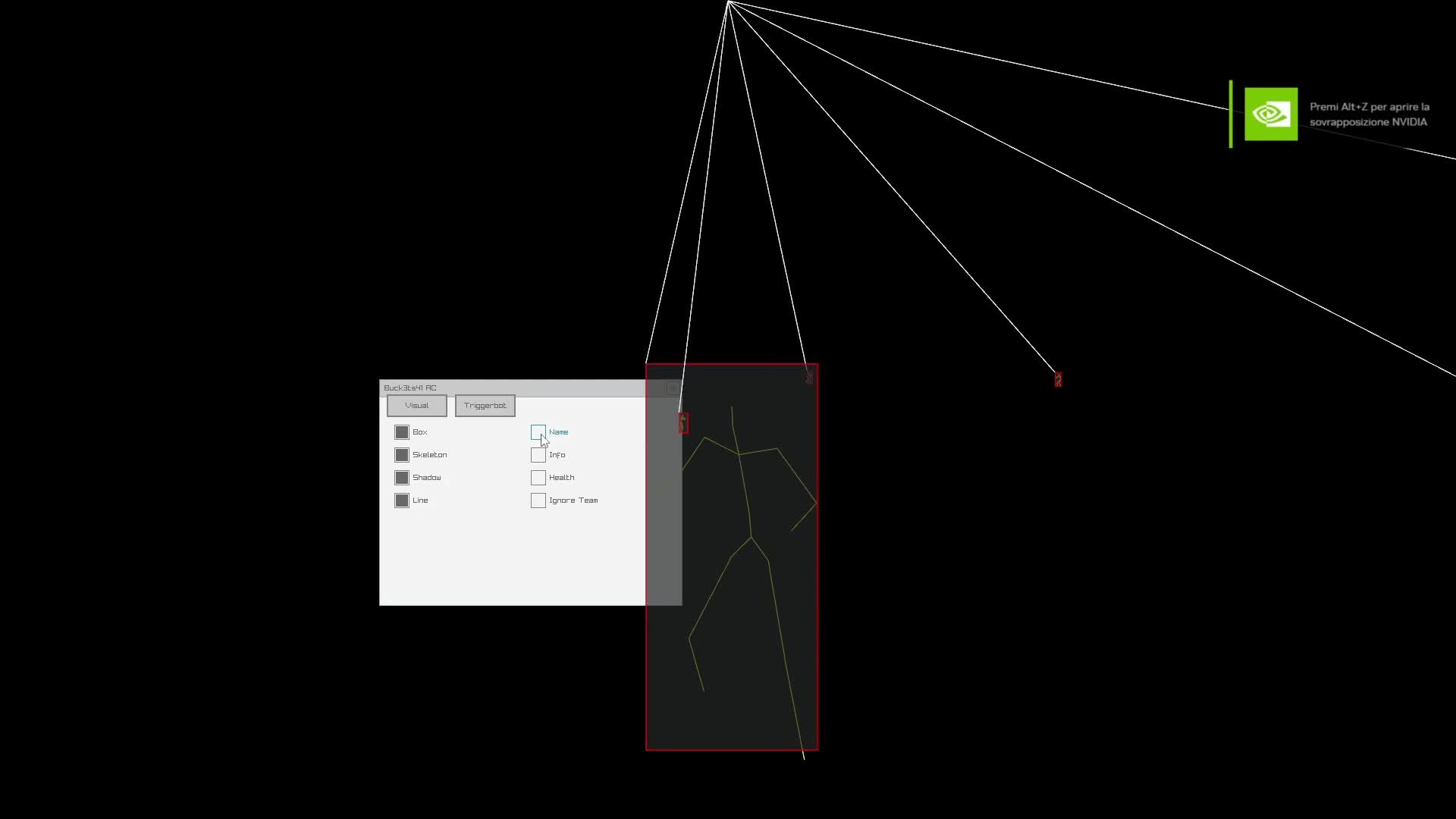Image resolution: width=1456 pixels, height=819 pixels.
Task: Click the yellow skeleton figure in the large red box
Action: [x=746, y=493]
